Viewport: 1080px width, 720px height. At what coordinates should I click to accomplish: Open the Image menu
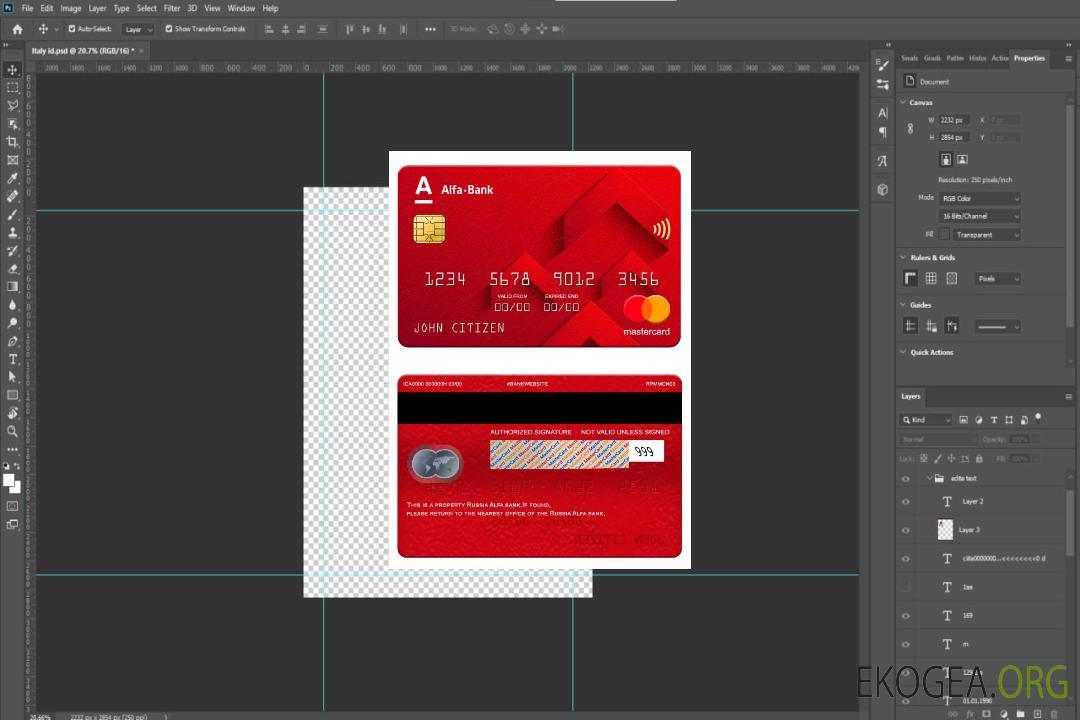click(x=70, y=8)
